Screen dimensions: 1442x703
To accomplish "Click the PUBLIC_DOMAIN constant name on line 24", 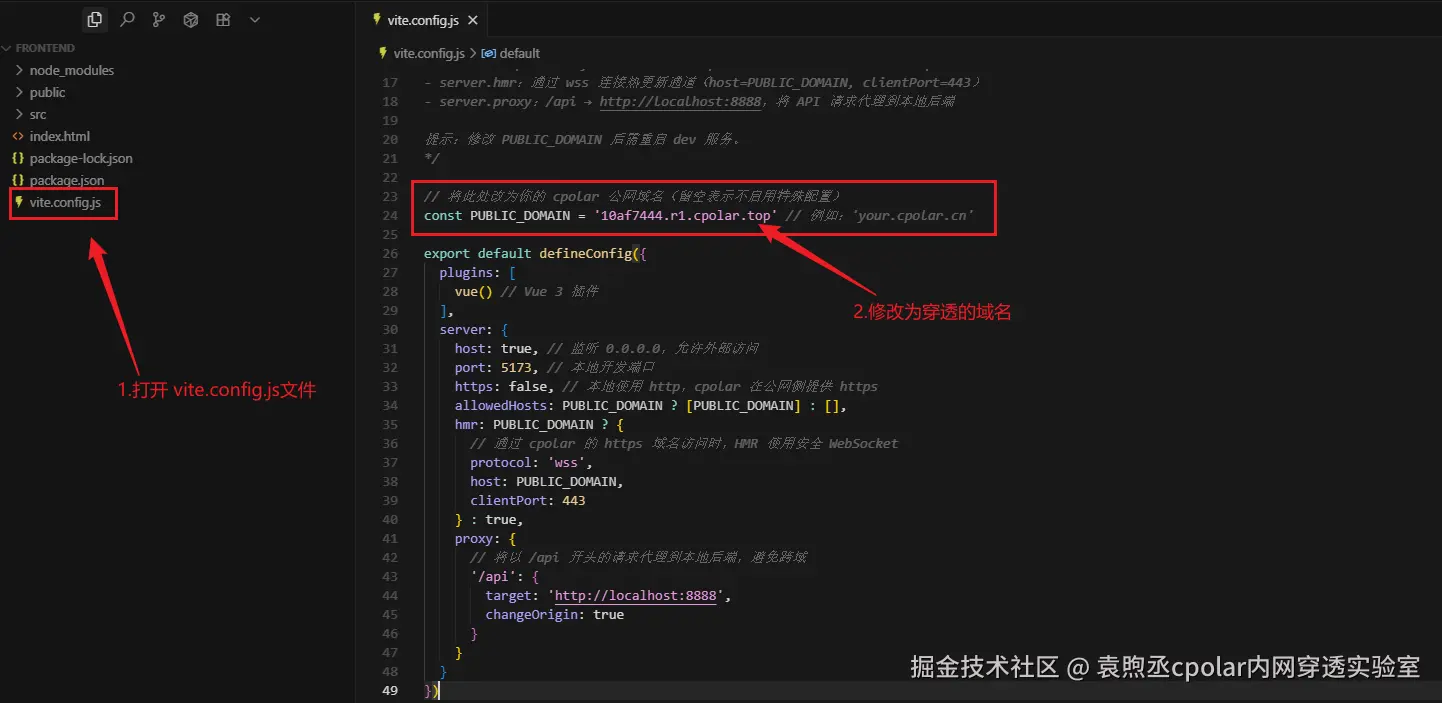I will 521,215.
